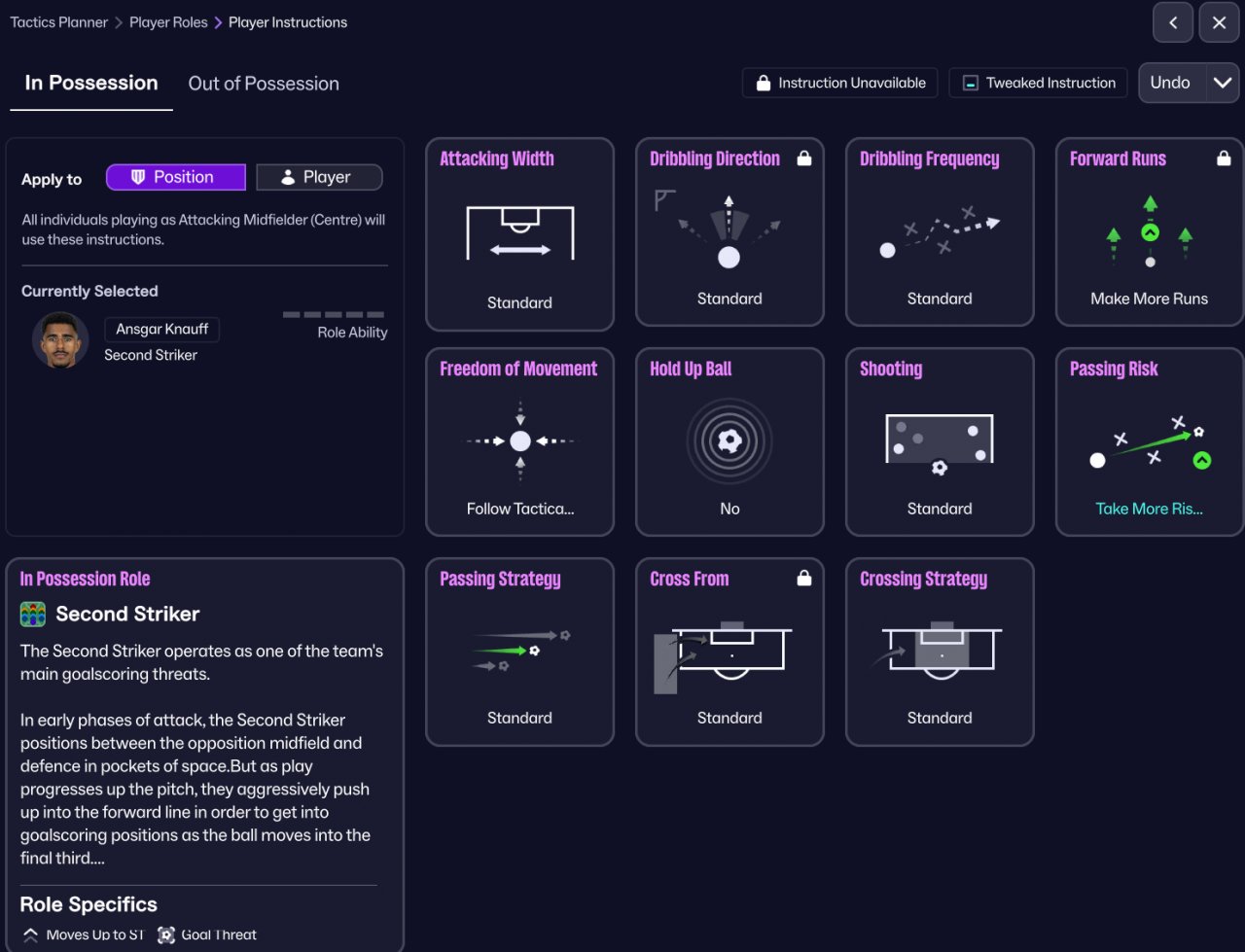Viewport: 1245px width, 952px height.
Task: Go to Tactics Planner breadcrumb
Action: click(59, 22)
